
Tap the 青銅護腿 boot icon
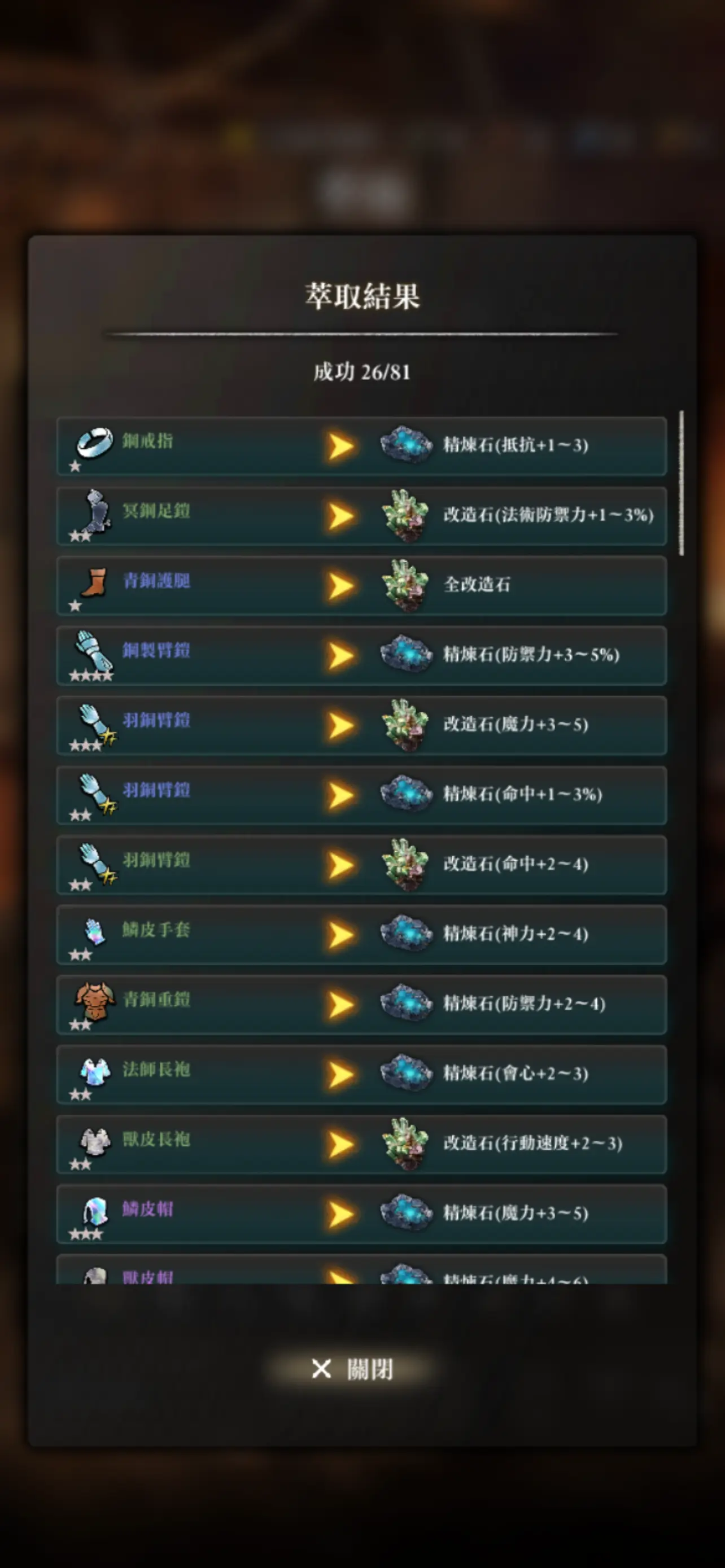click(94, 582)
